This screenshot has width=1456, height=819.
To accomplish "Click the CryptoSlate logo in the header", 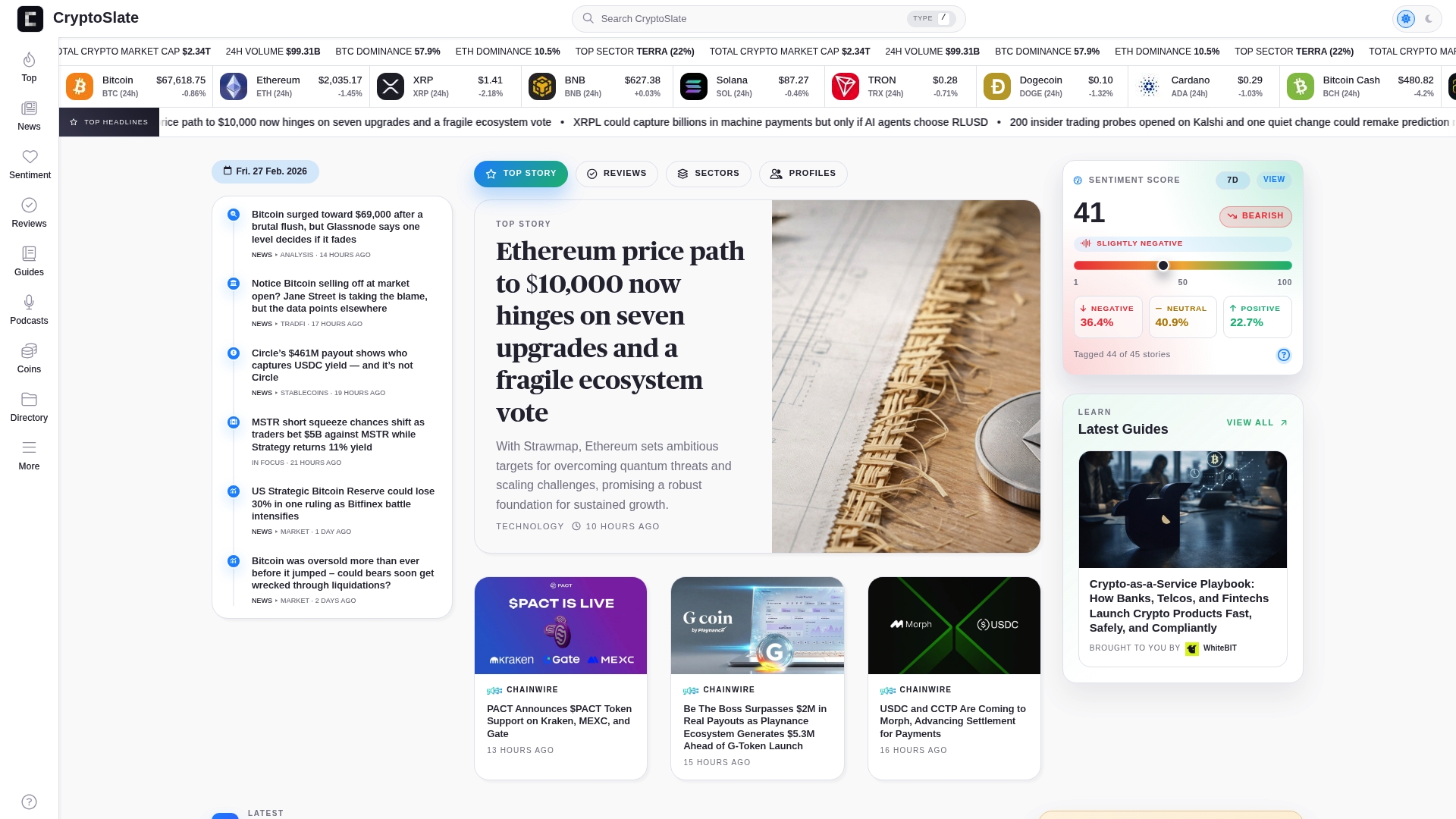I will coord(30,18).
